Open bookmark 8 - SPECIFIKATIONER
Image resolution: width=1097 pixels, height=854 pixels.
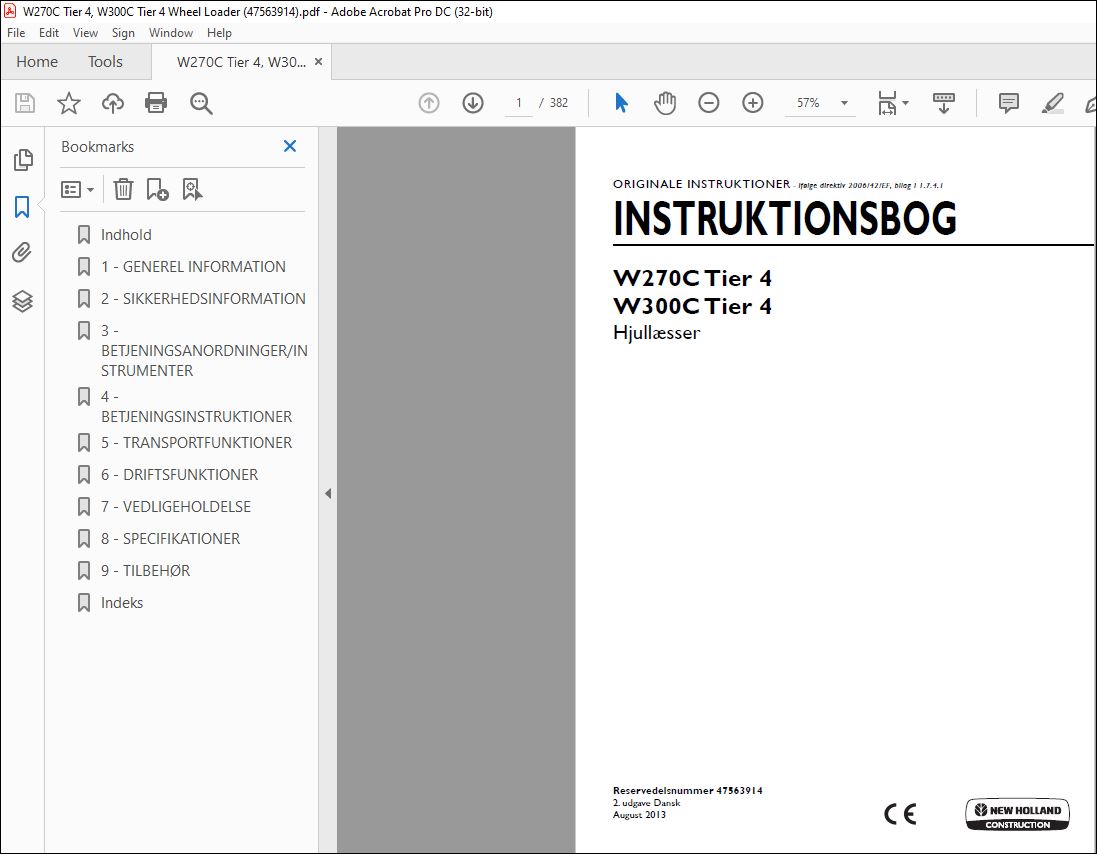[170, 539]
